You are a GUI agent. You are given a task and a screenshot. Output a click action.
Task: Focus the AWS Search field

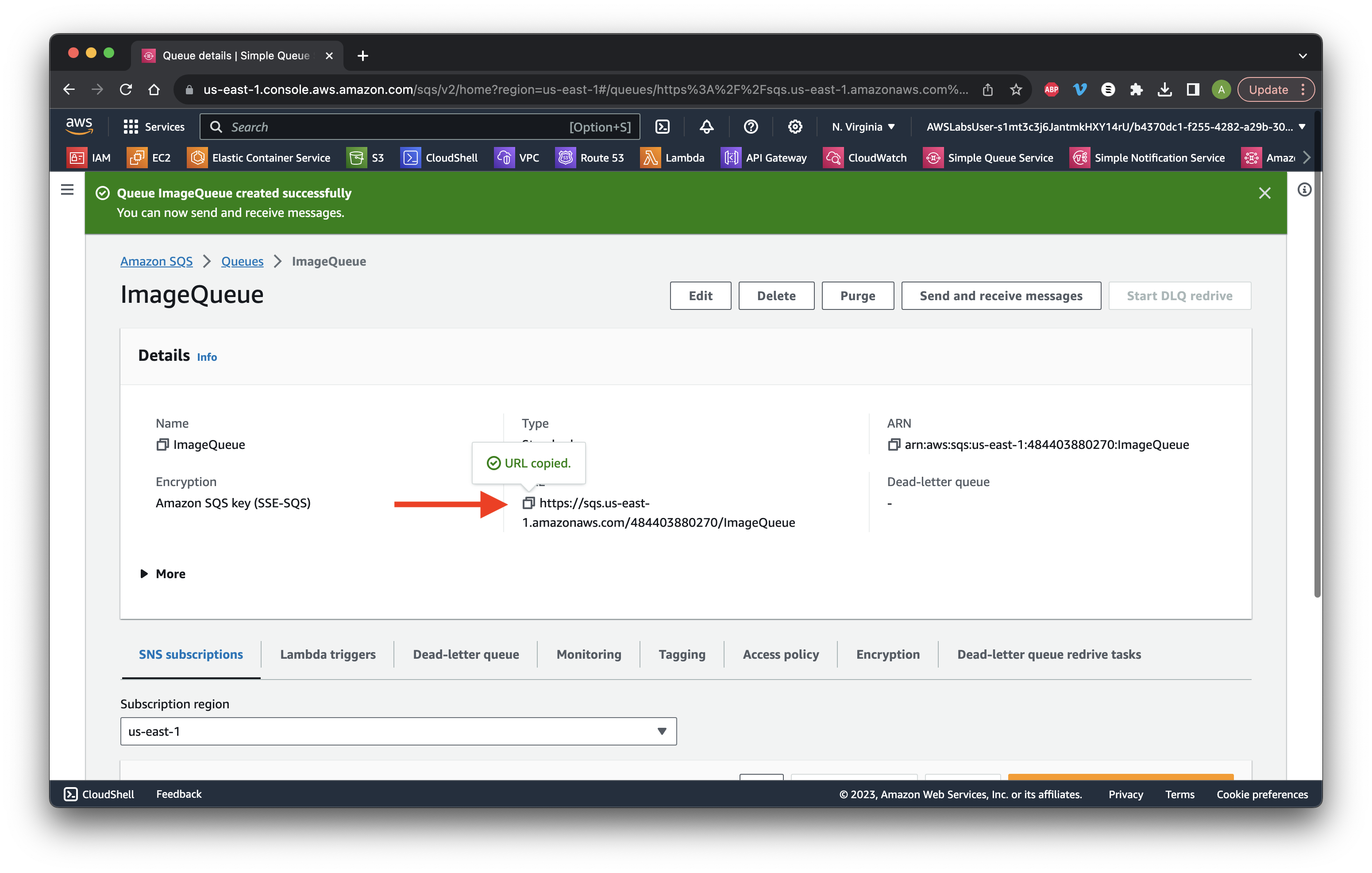[x=420, y=127]
